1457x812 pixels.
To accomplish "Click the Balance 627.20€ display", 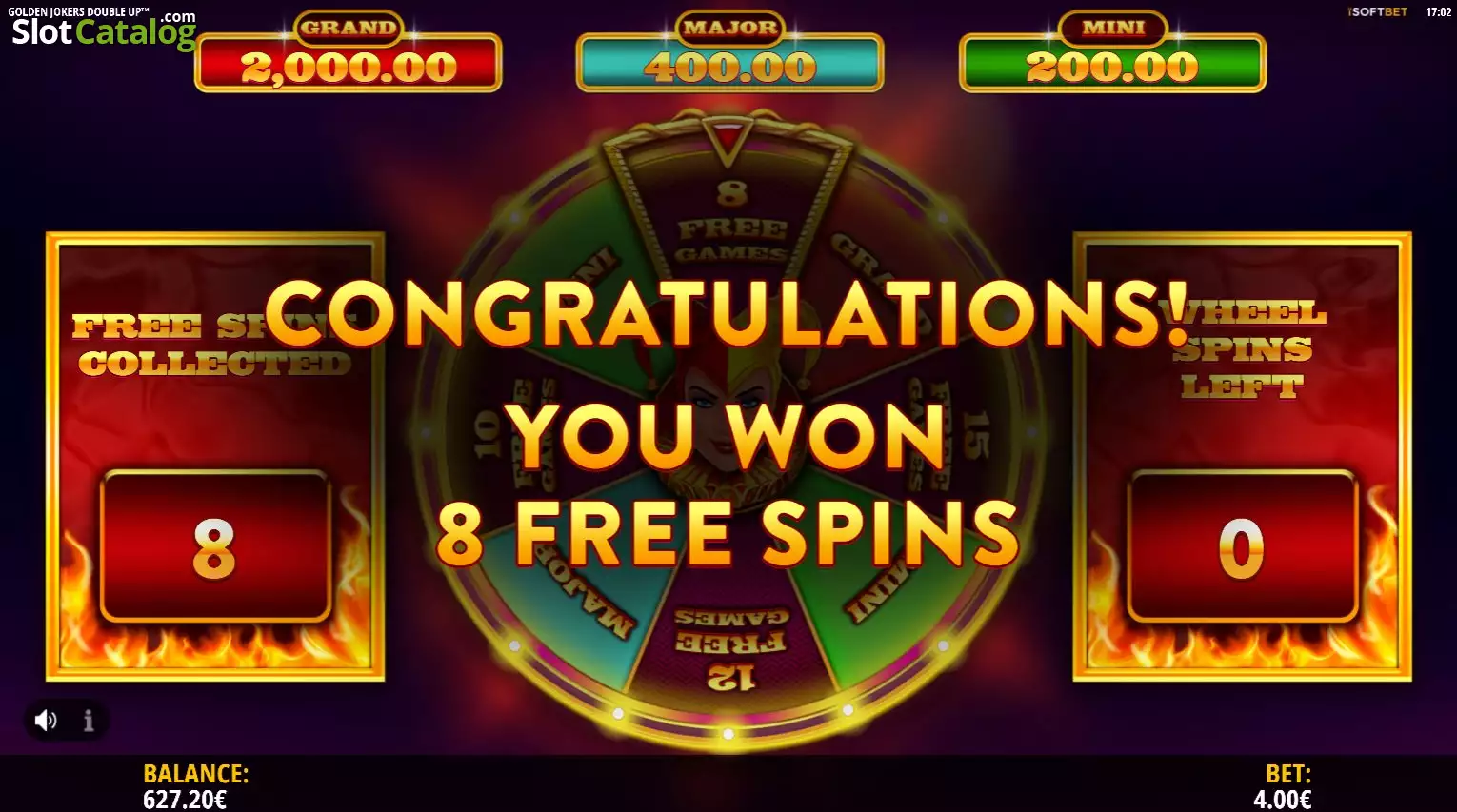I will pyautogui.click(x=196, y=786).
